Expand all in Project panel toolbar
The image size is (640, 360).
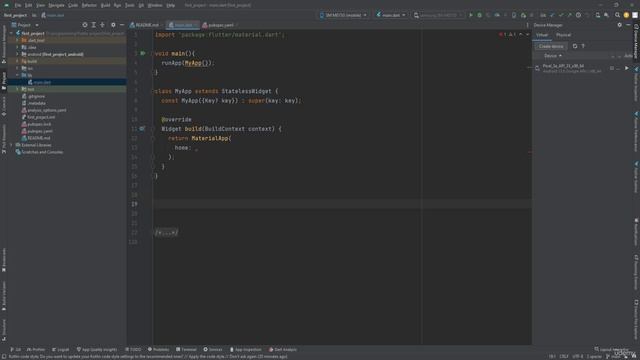coord(93,25)
